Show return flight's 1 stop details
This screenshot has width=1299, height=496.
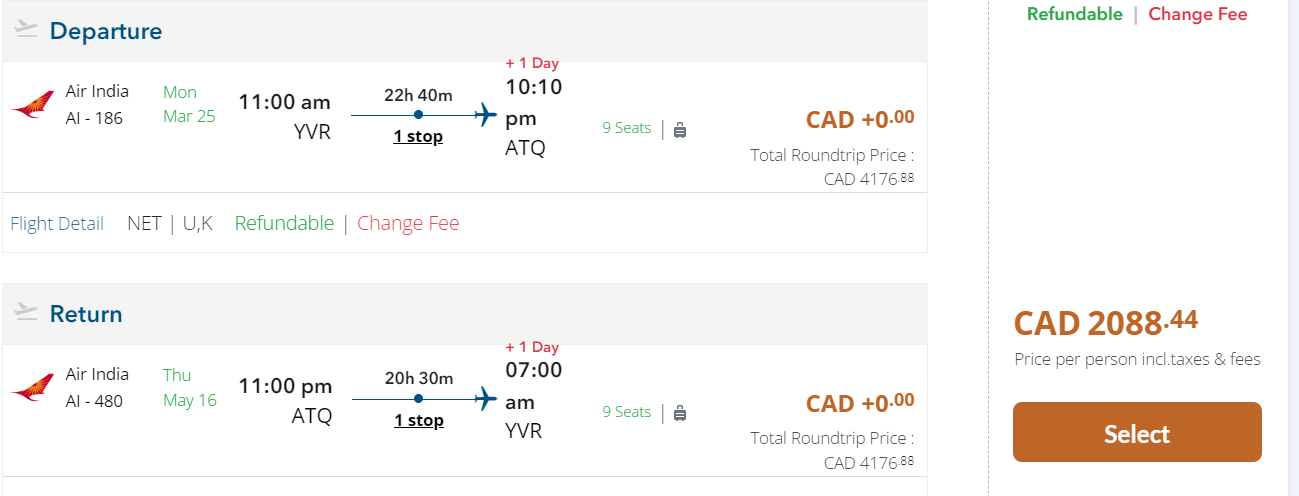418,420
